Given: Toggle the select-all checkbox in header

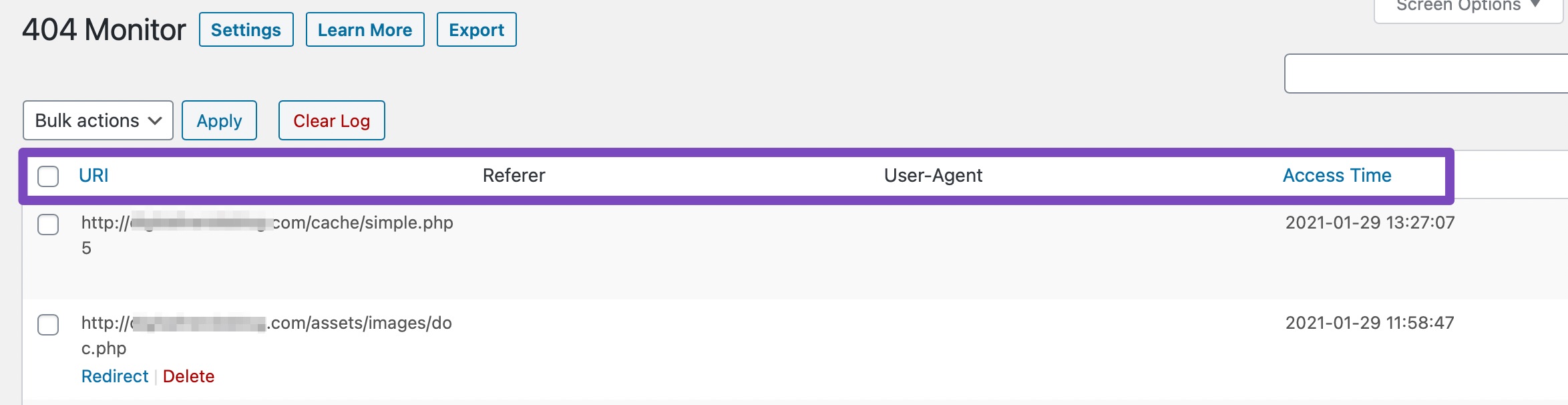Looking at the screenshot, I should pos(48,176).
